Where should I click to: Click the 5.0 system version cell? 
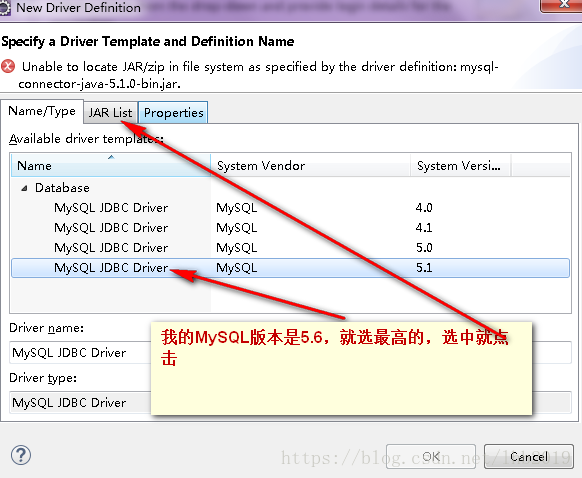(x=424, y=248)
